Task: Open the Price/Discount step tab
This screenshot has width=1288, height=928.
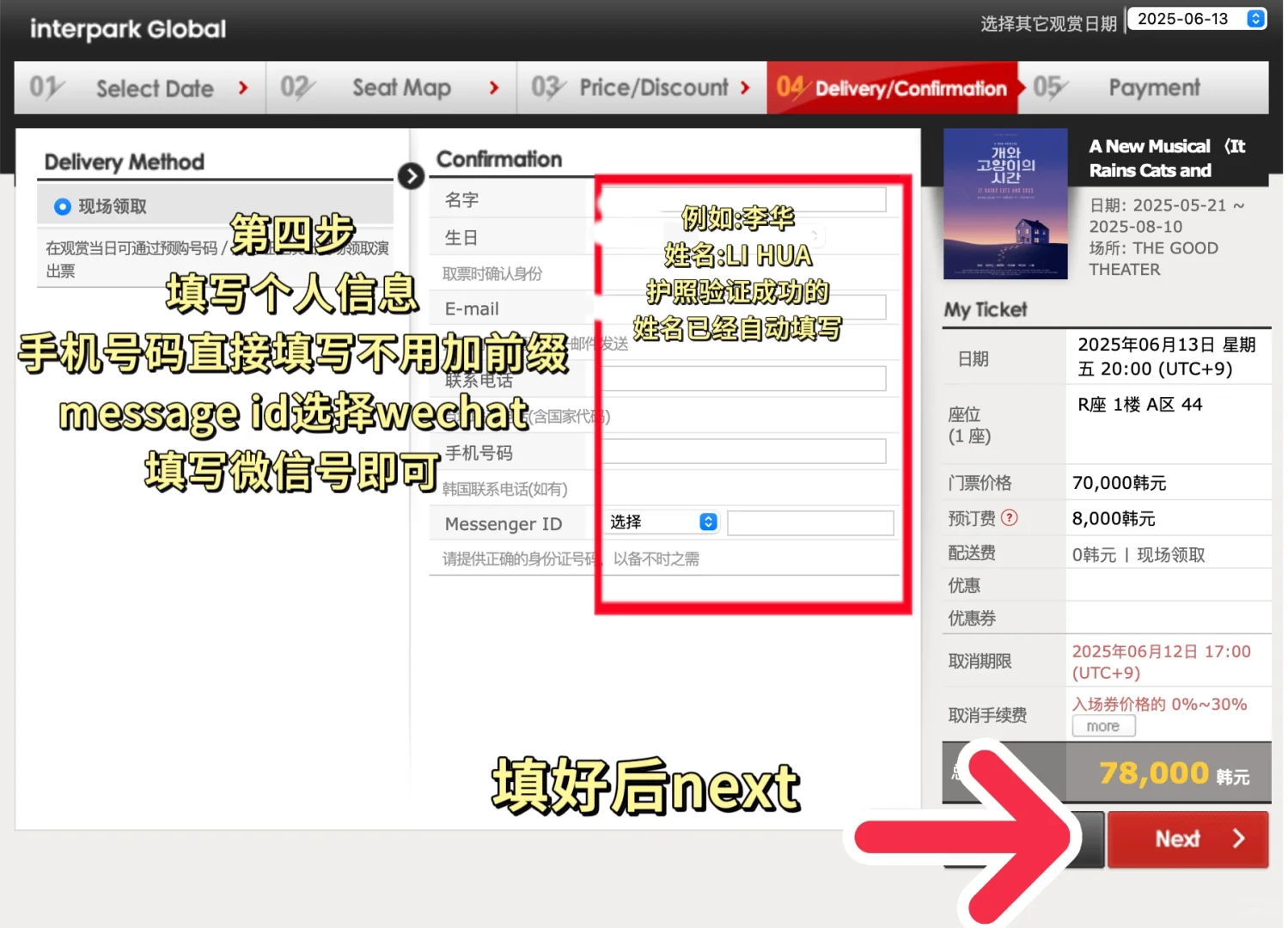Action: point(653,87)
